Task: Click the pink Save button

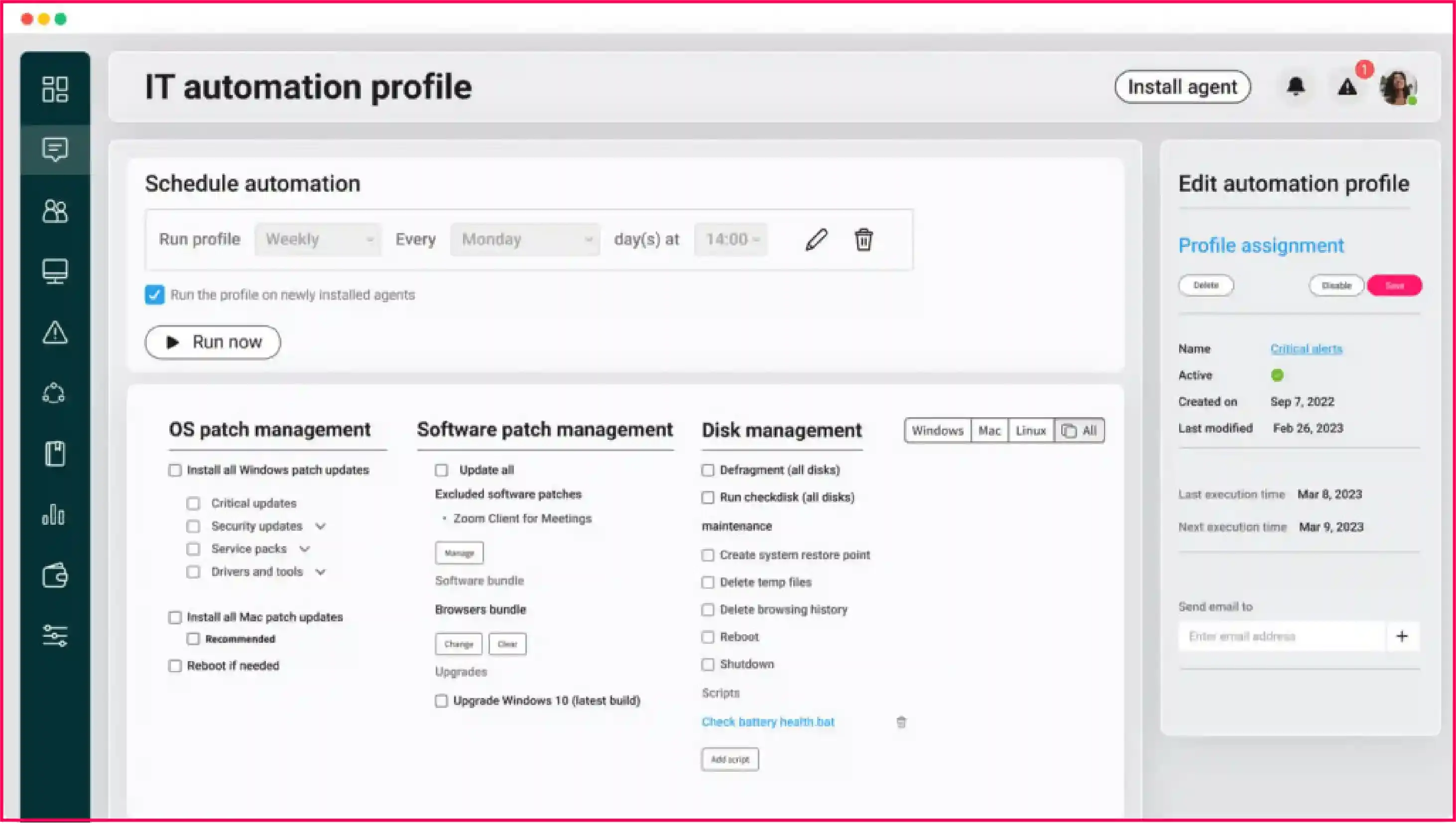Action: [1394, 285]
